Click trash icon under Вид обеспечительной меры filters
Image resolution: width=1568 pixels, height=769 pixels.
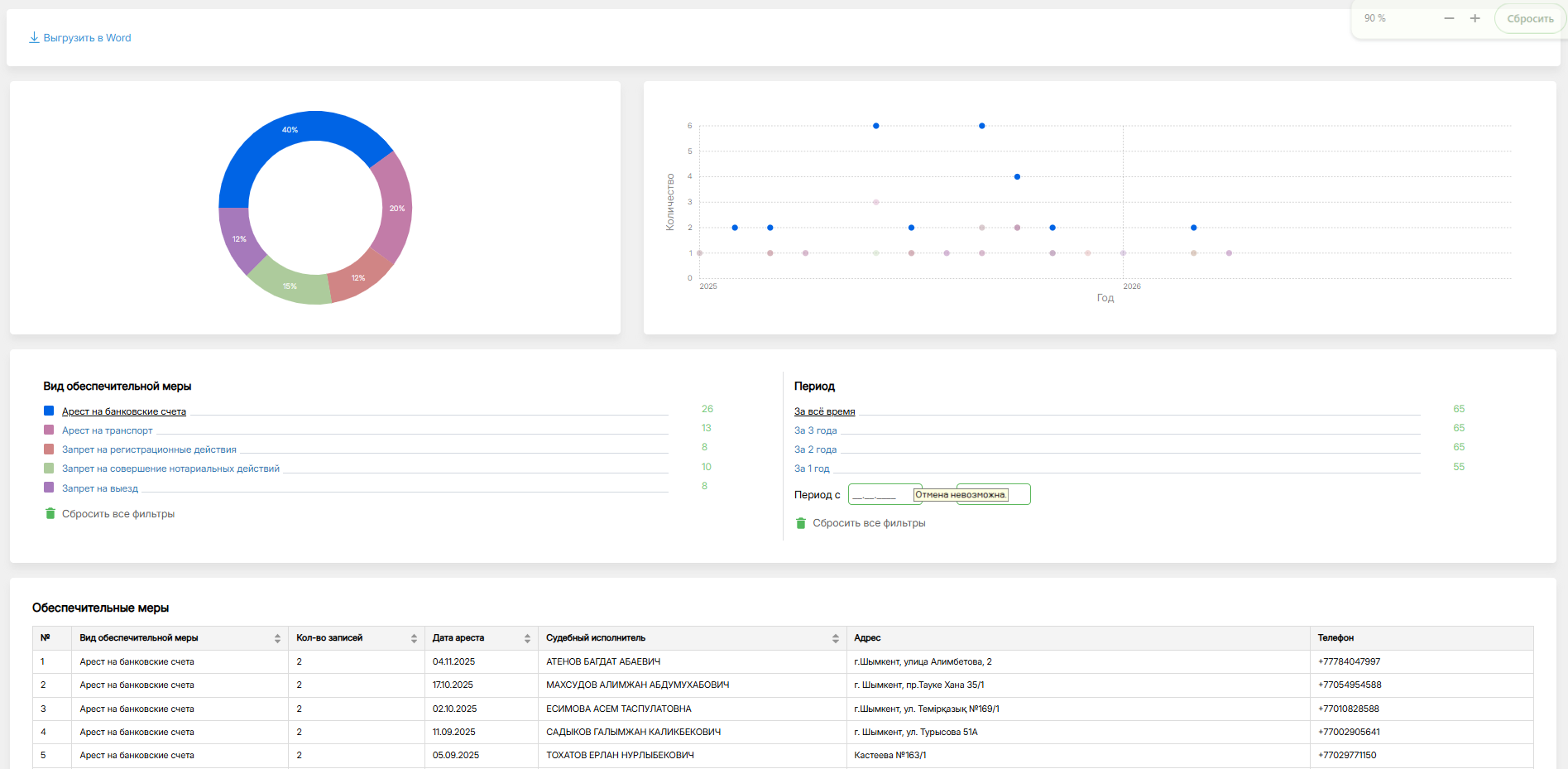point(50,514)
